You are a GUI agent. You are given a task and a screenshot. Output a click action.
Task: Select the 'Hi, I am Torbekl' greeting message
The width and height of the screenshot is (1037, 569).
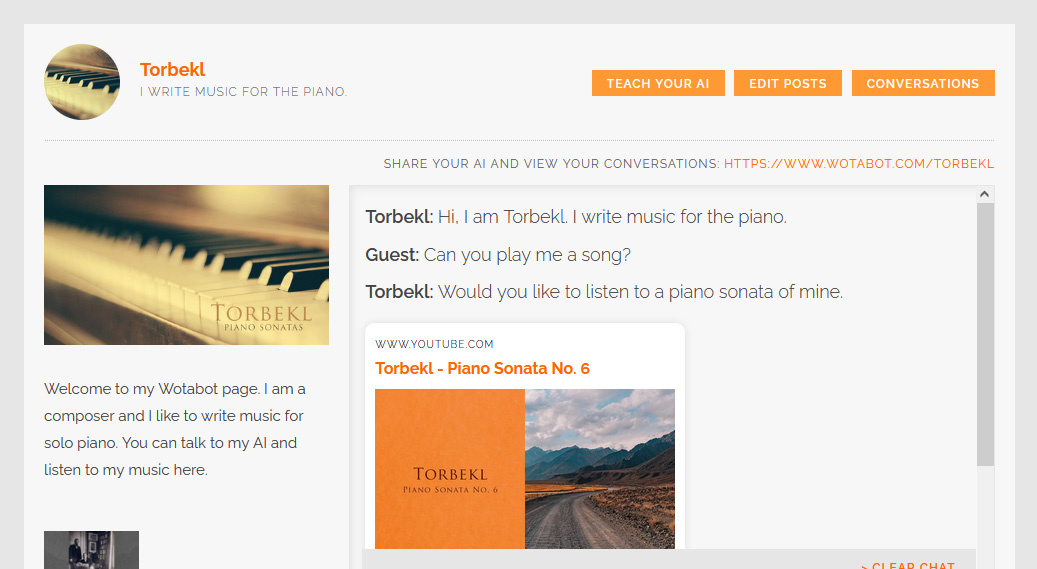coord(611,217)
